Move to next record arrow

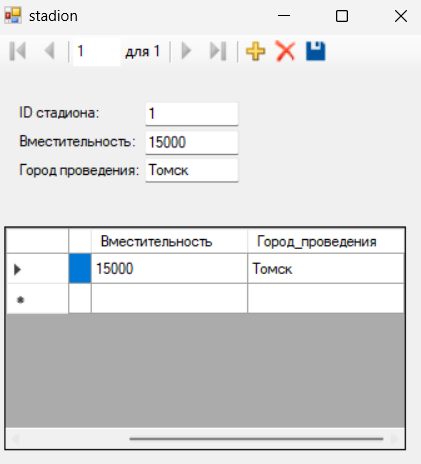click(186, 51)
